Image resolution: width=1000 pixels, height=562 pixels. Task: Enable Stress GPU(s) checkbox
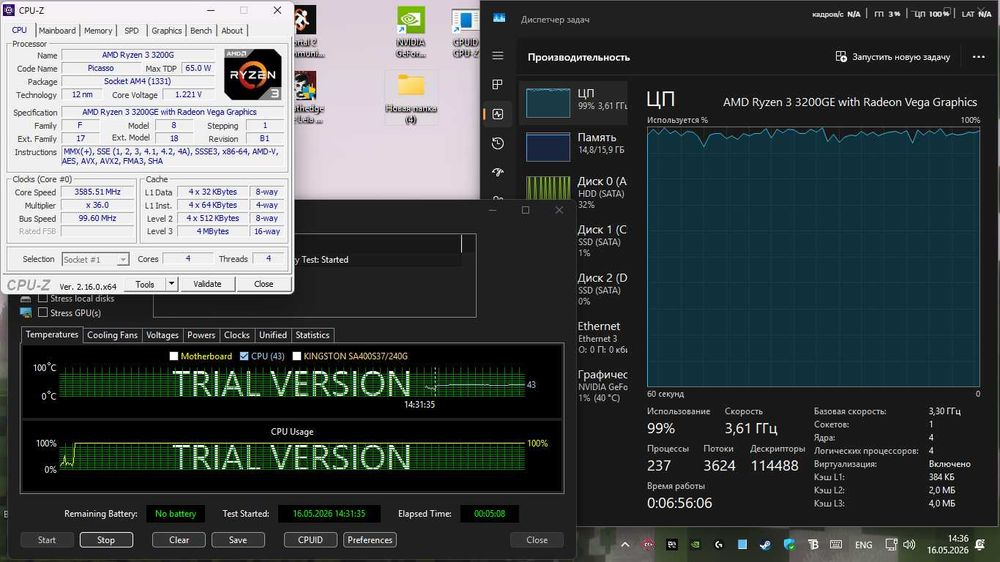(x=43, y=313)
